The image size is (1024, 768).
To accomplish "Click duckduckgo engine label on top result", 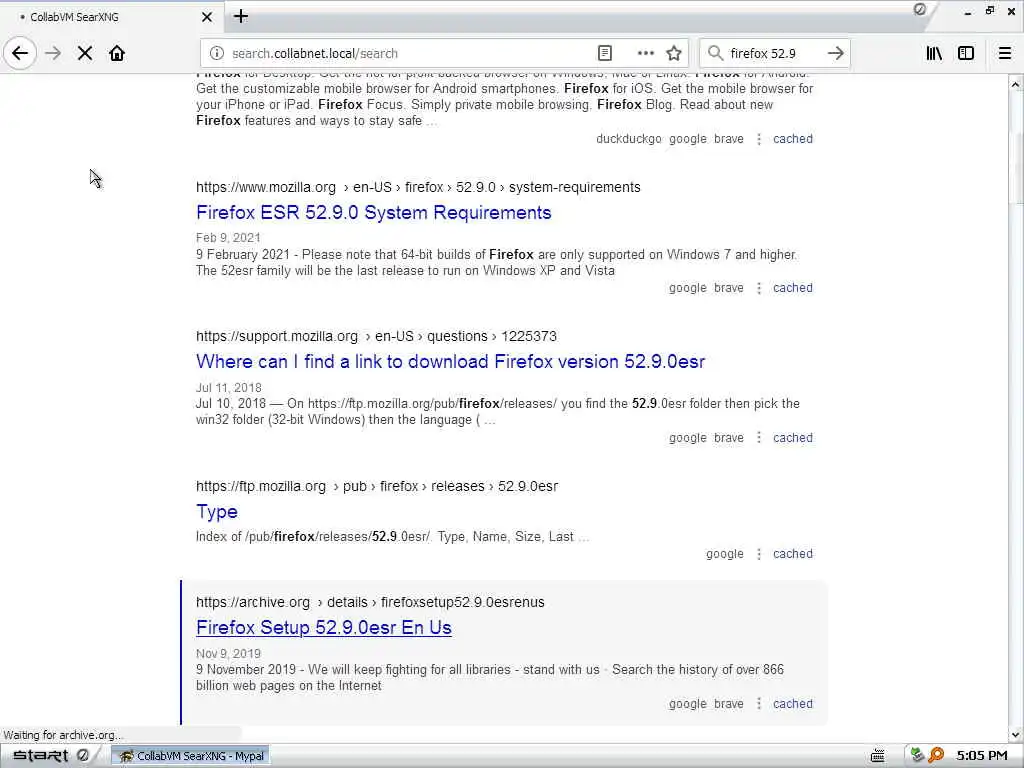I will pos(628,139).
